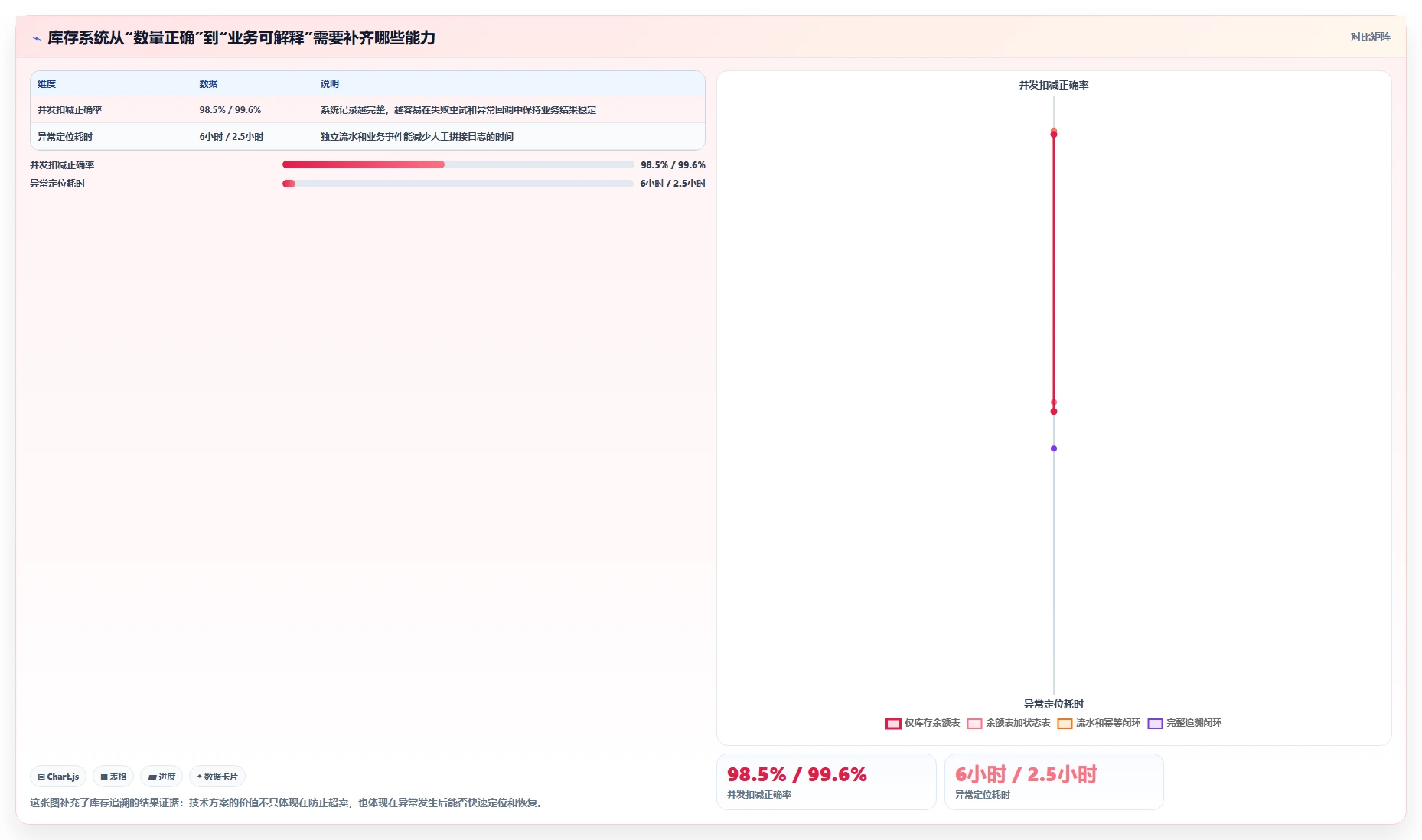Click the footer note starting 这张图补充了

(x=288, y=803)
